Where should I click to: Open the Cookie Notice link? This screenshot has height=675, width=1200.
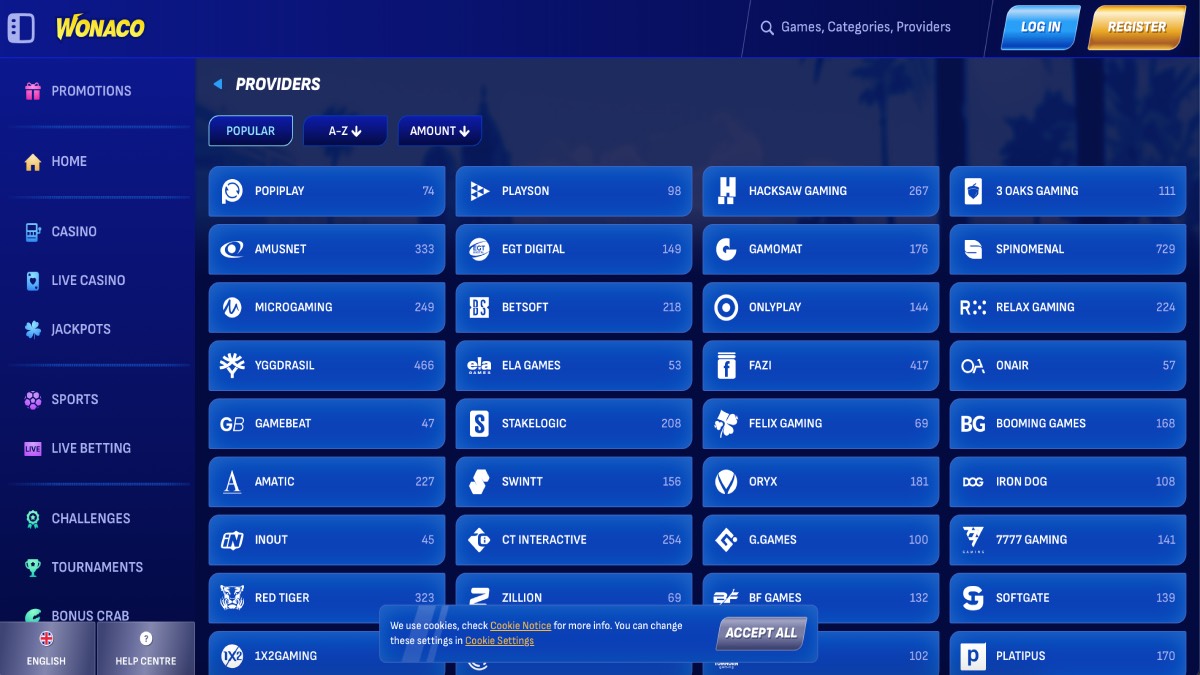tap(520, 626)
